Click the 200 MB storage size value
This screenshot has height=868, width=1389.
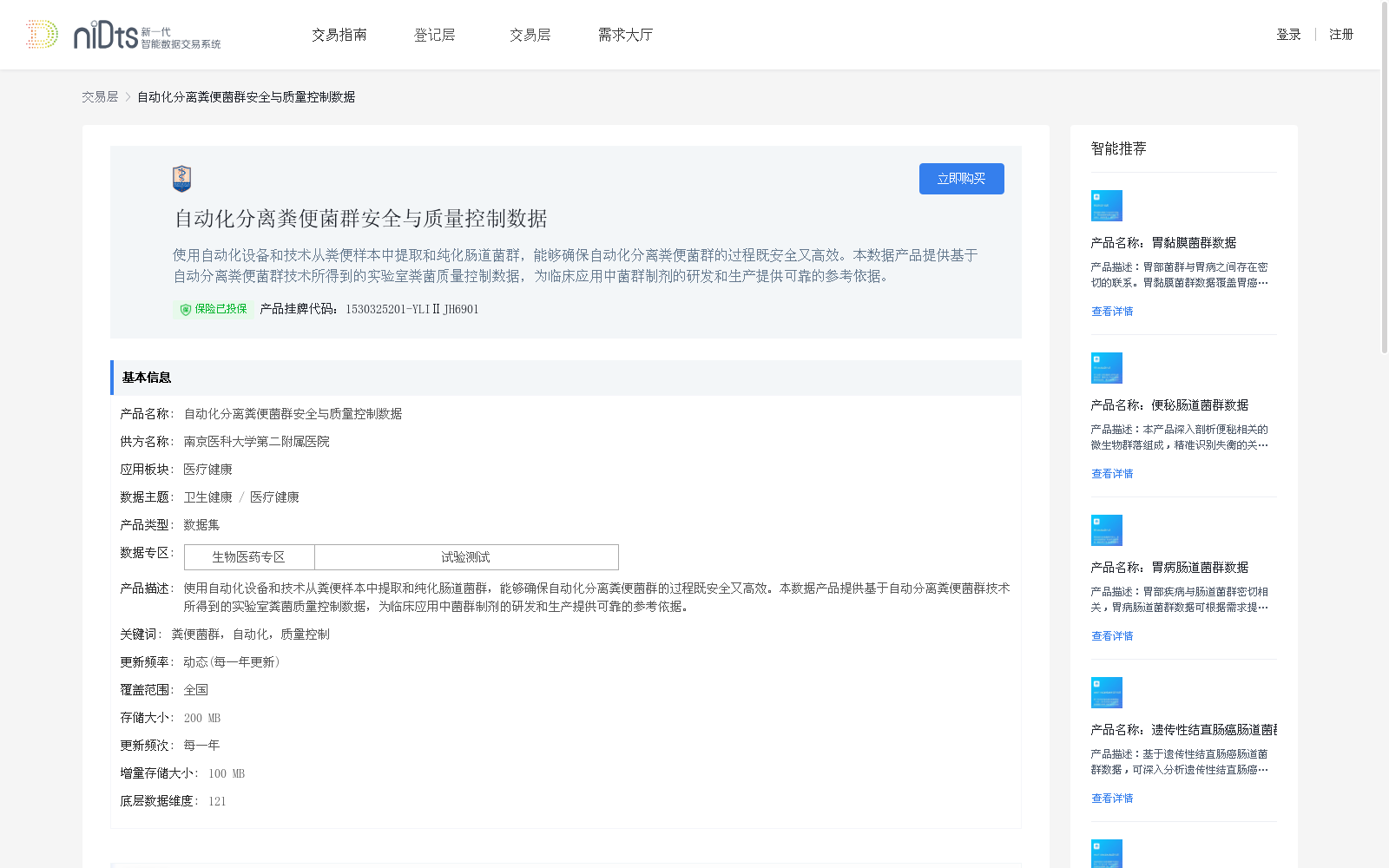click(202, 718)
